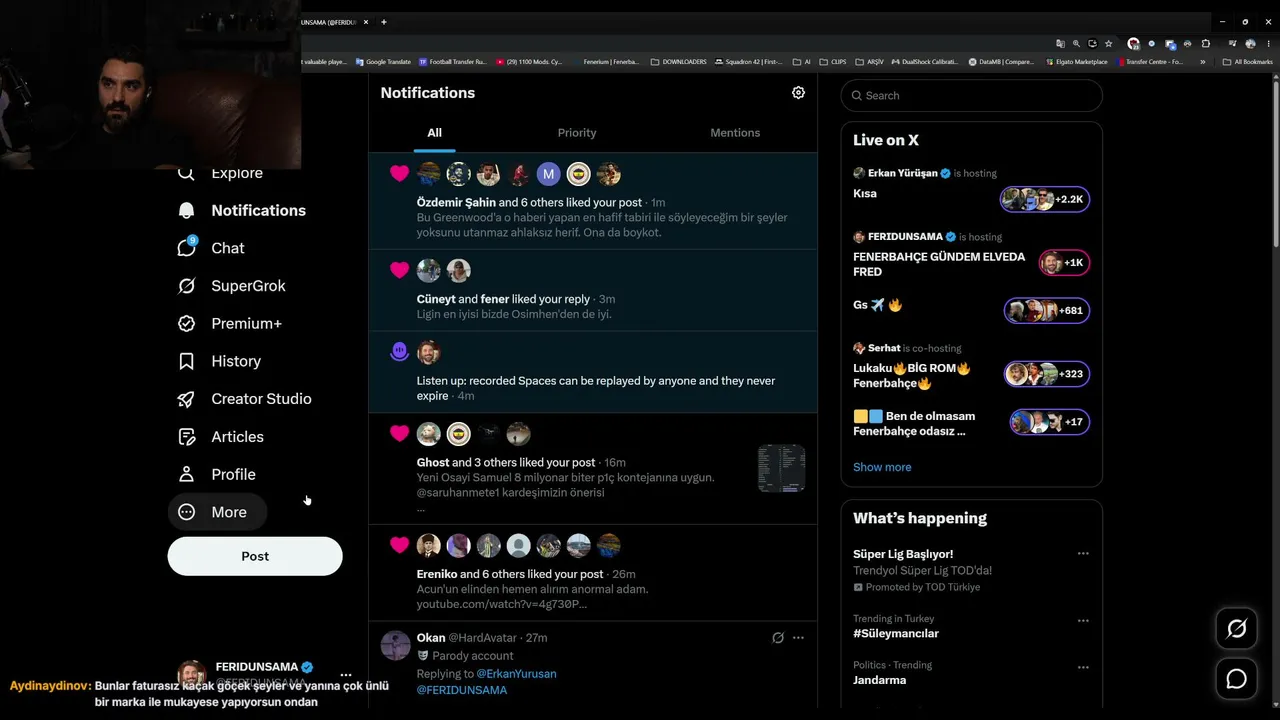Screen dimensions: 1280x720
Task: Click the Premium+ verified badge icon
Action: point(186,324)
